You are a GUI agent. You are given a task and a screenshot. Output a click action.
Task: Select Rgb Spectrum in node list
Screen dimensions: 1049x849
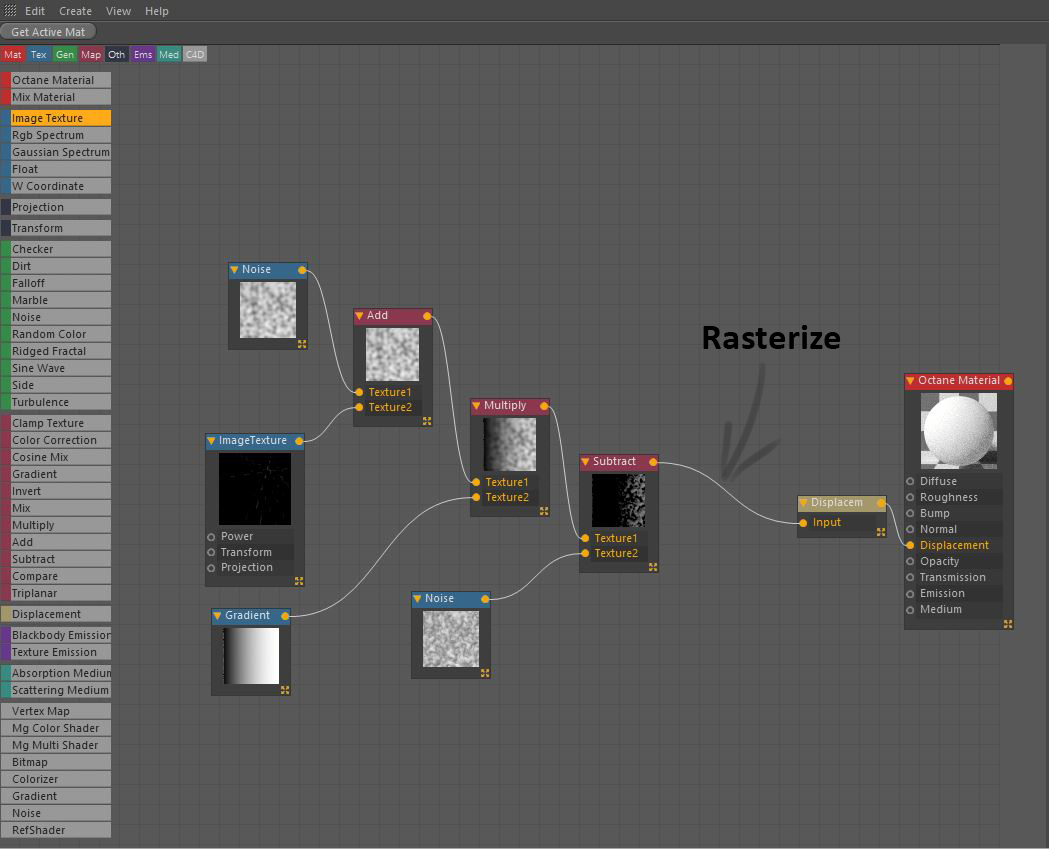tap(56, 135)
